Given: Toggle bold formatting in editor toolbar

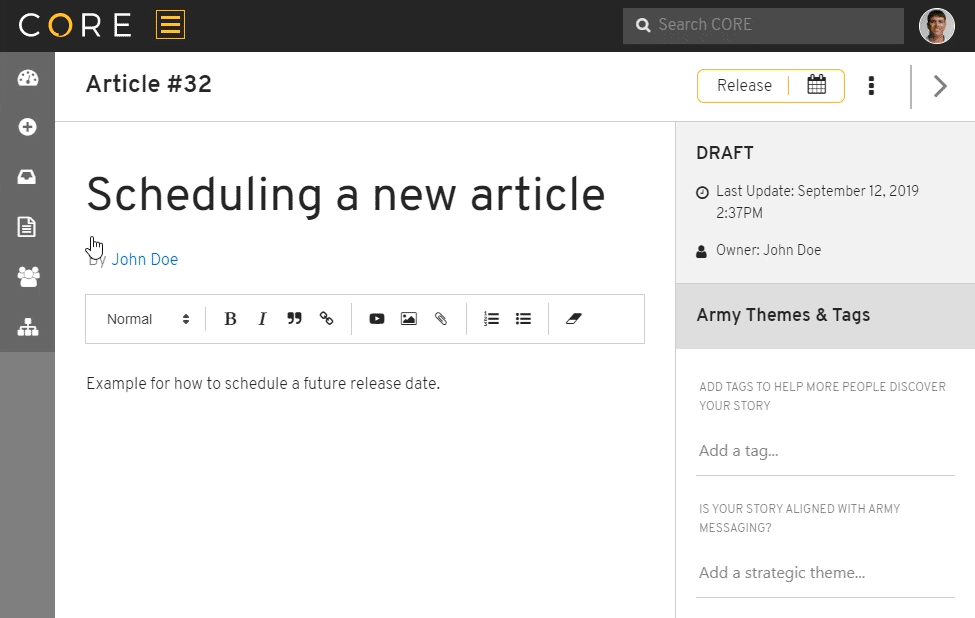Looking at the screenshot, I should [230, 319].
